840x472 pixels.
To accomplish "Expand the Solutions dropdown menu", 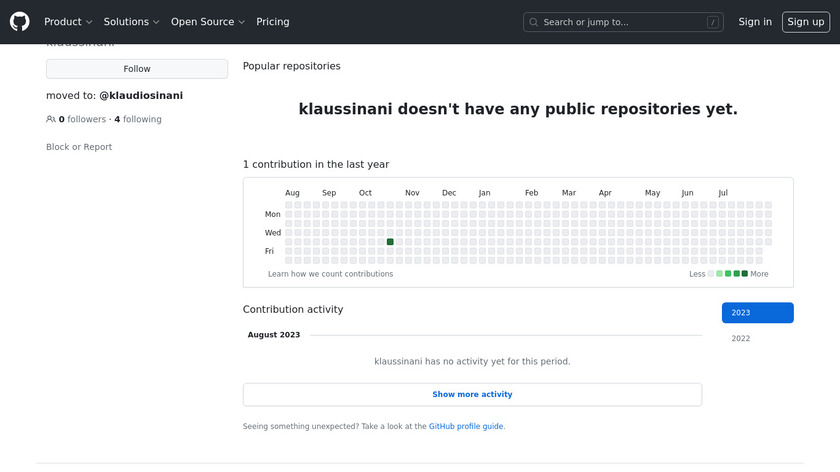I will (x=132, y=22).
